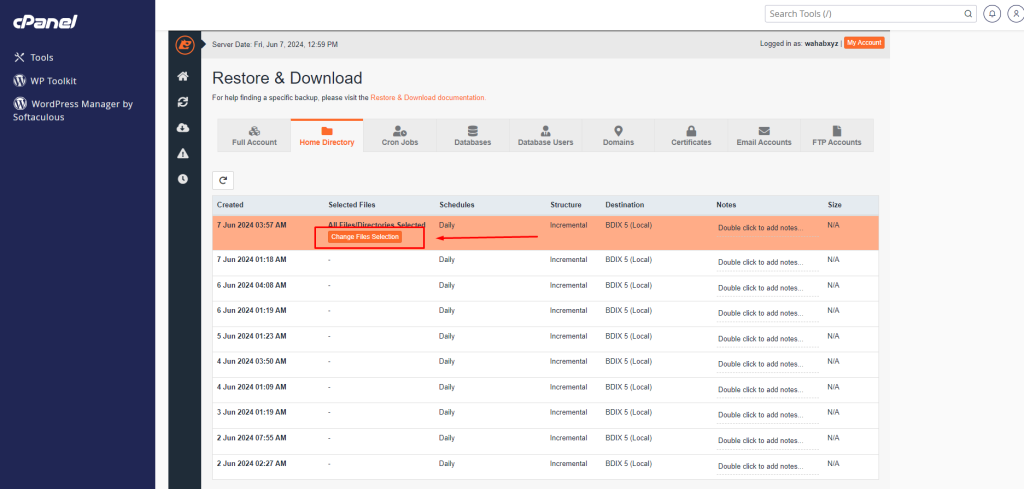Open the cloud download sidebar icon
This screenshot has width=1024, height=489.
183,128
